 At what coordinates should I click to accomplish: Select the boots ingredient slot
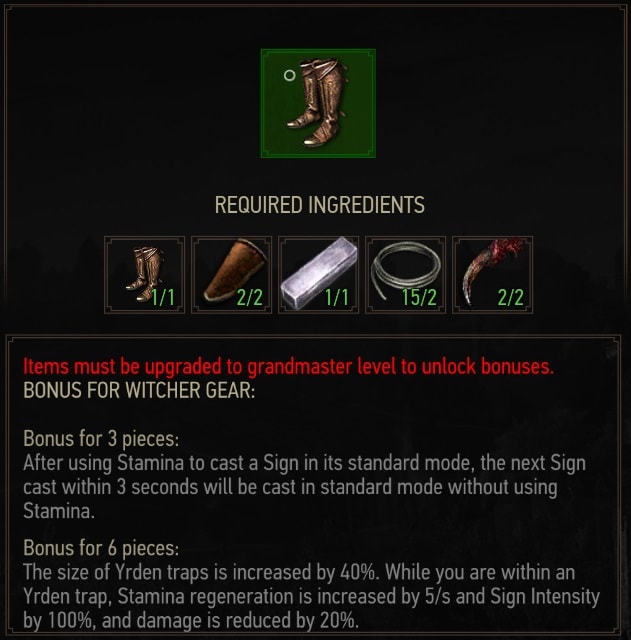pyautogui.click(x=144, y=275)
